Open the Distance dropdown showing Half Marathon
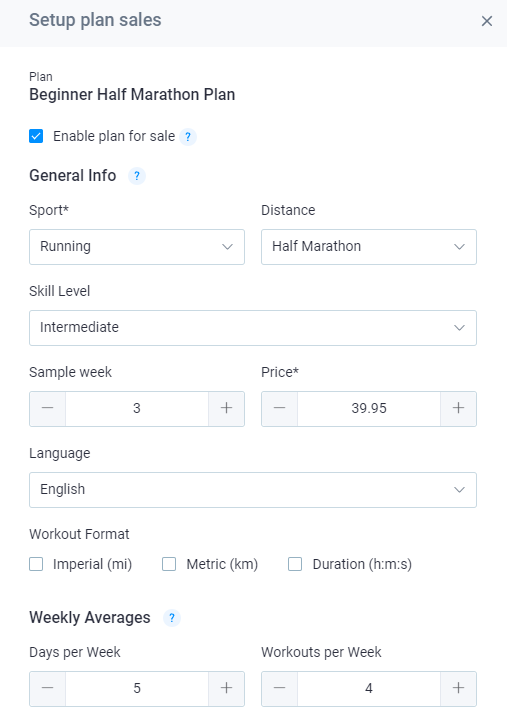This screenshot has width=507, height=715. point(369,247)
